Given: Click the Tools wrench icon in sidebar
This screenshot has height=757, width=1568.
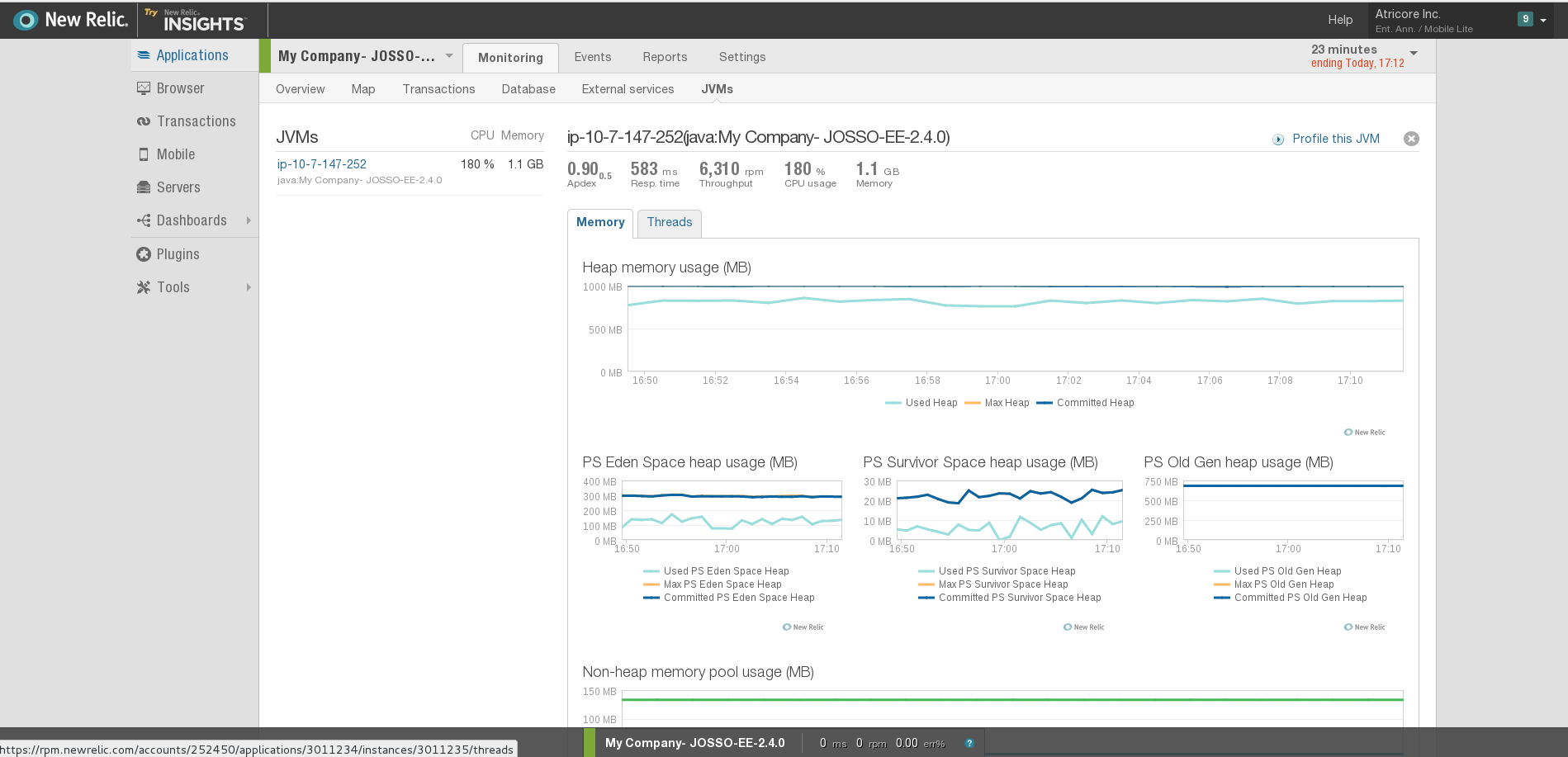Looking at the screenshot, I should pos(144,287).
